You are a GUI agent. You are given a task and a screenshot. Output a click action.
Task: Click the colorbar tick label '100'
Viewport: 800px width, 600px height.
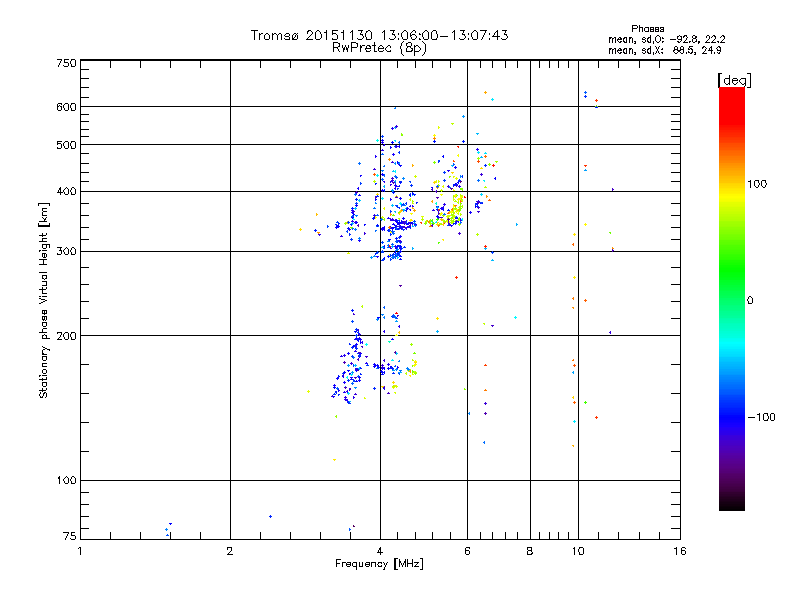pyautogui.click(x=757, y=184)
